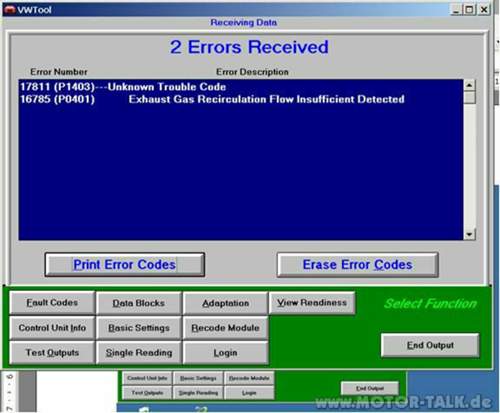500x413 pixels.
Task: Select the Adaptation function
Action: tap(226, 303)
